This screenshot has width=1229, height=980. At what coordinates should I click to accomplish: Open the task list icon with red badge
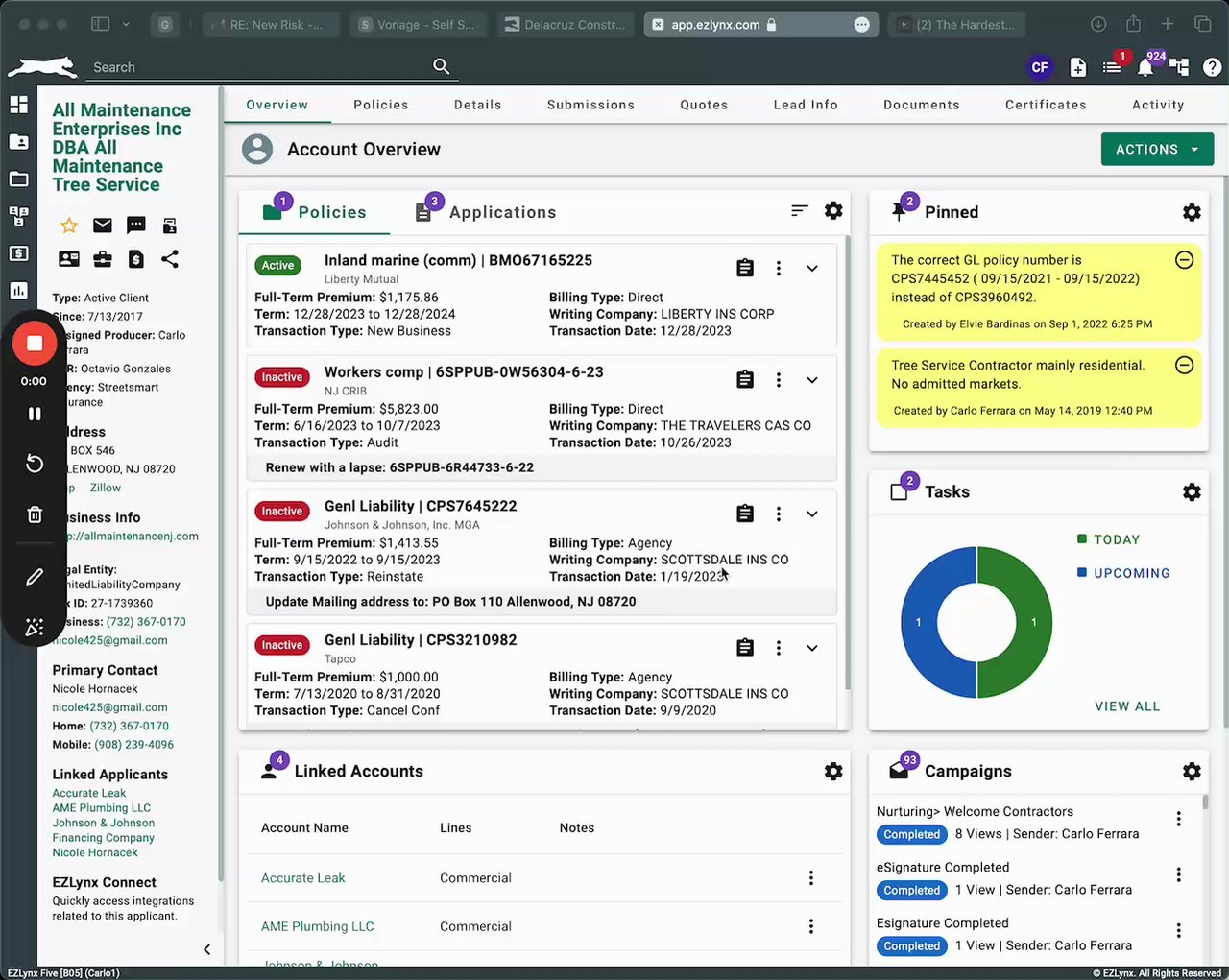point(1113,66)
